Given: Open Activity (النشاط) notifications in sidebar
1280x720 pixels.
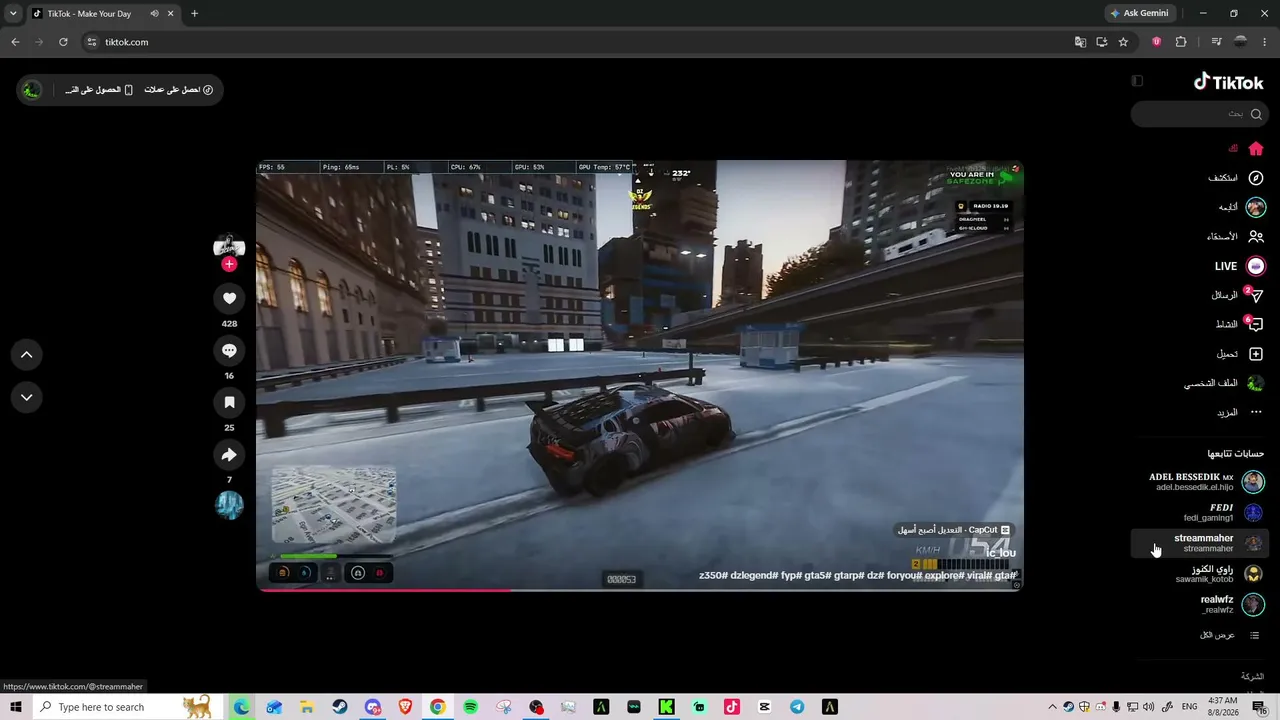Looking at the screenshot, I should pyautogui.click(x=1239, y=324).
